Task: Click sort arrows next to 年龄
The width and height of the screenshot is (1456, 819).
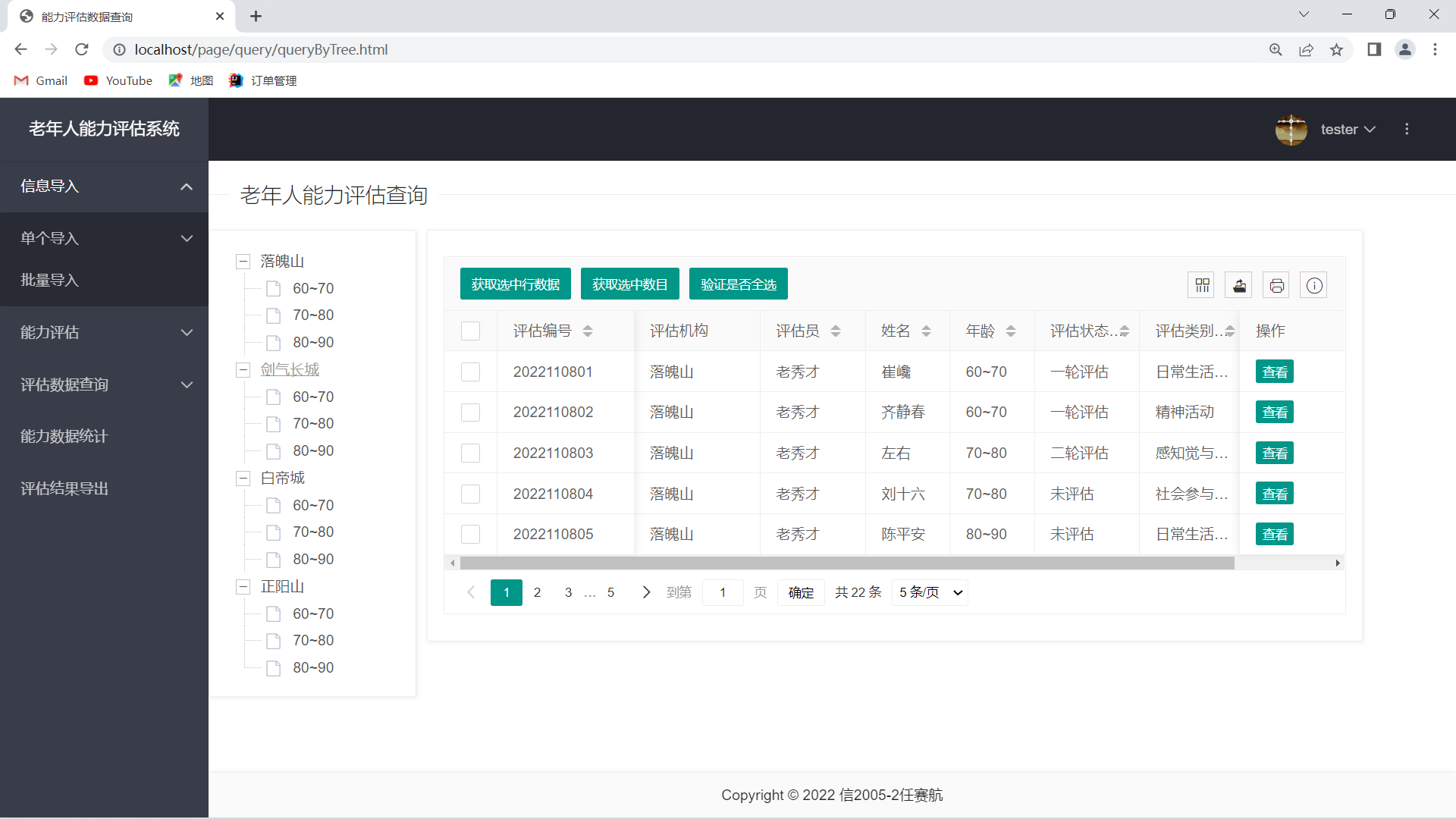Action: click(x=1011, y=331)
